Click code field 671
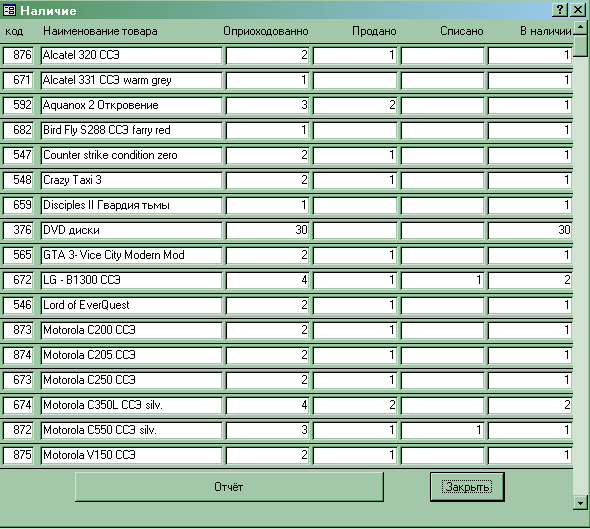 pos(18,80)
